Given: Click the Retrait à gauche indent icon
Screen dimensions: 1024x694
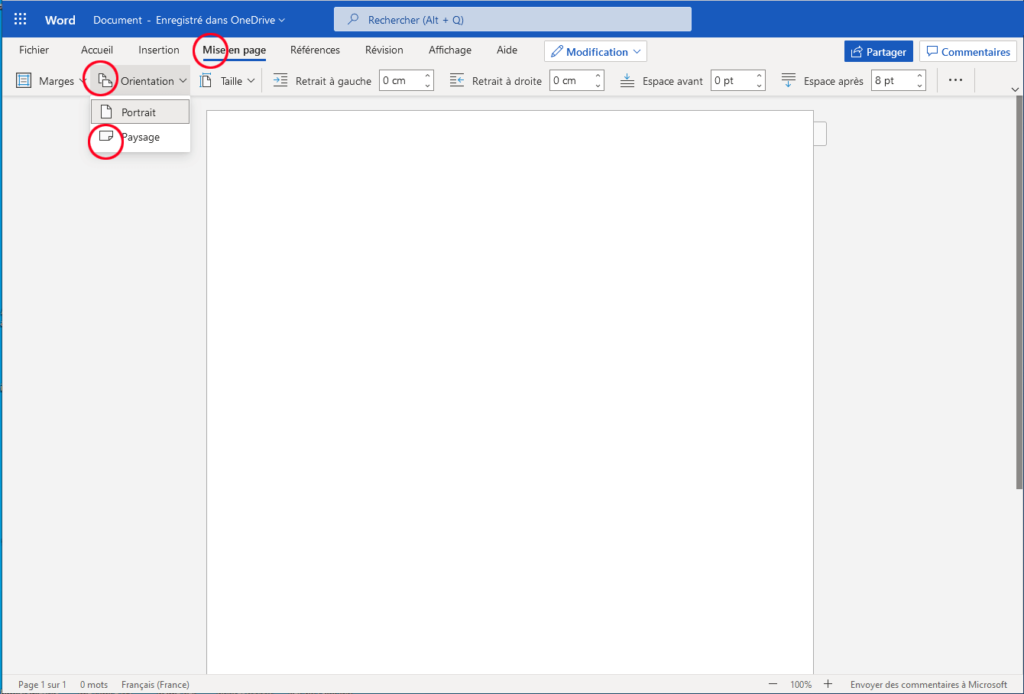Looking at the screenshot, I should point(280,80).
